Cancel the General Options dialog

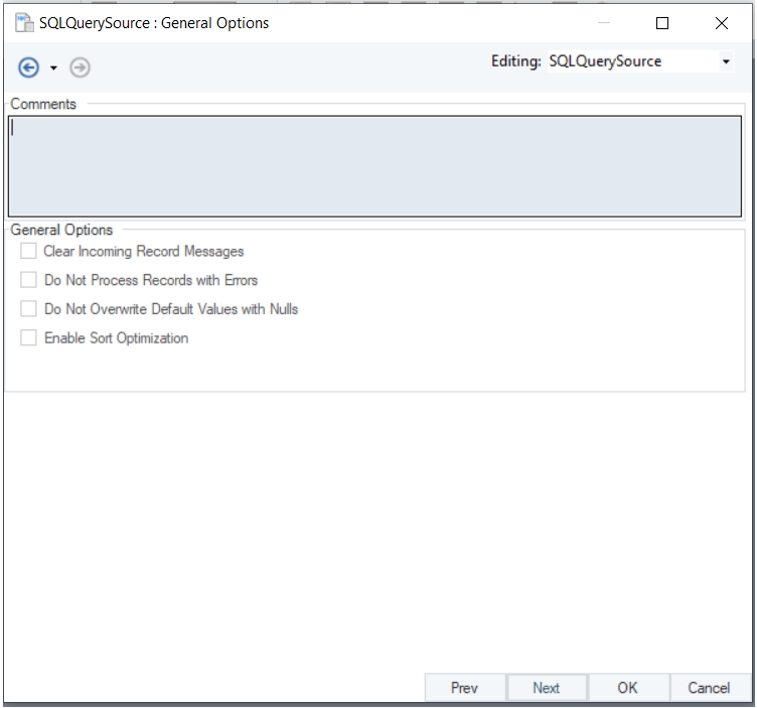tap(709, 687)
